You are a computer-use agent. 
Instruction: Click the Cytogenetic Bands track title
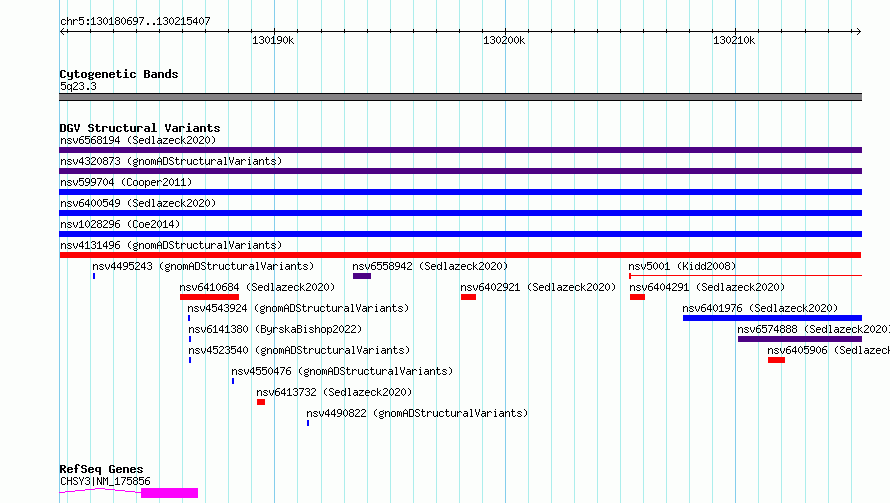coord(119,74)
